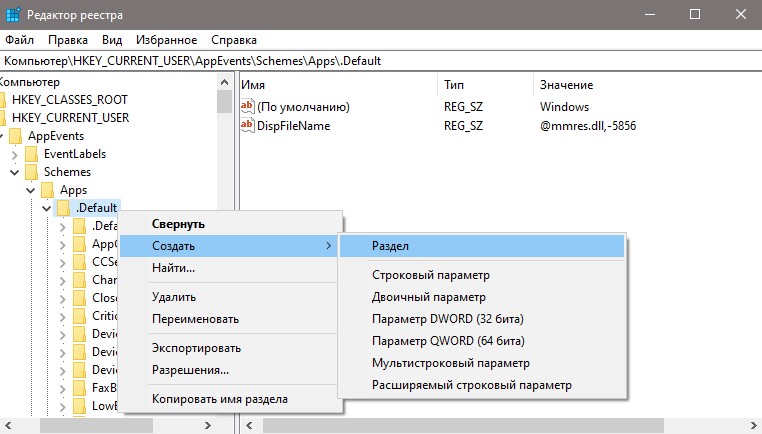Screen dimensions: 762x434
Task: Click the EventLabels folder icon
Action: 32,154
